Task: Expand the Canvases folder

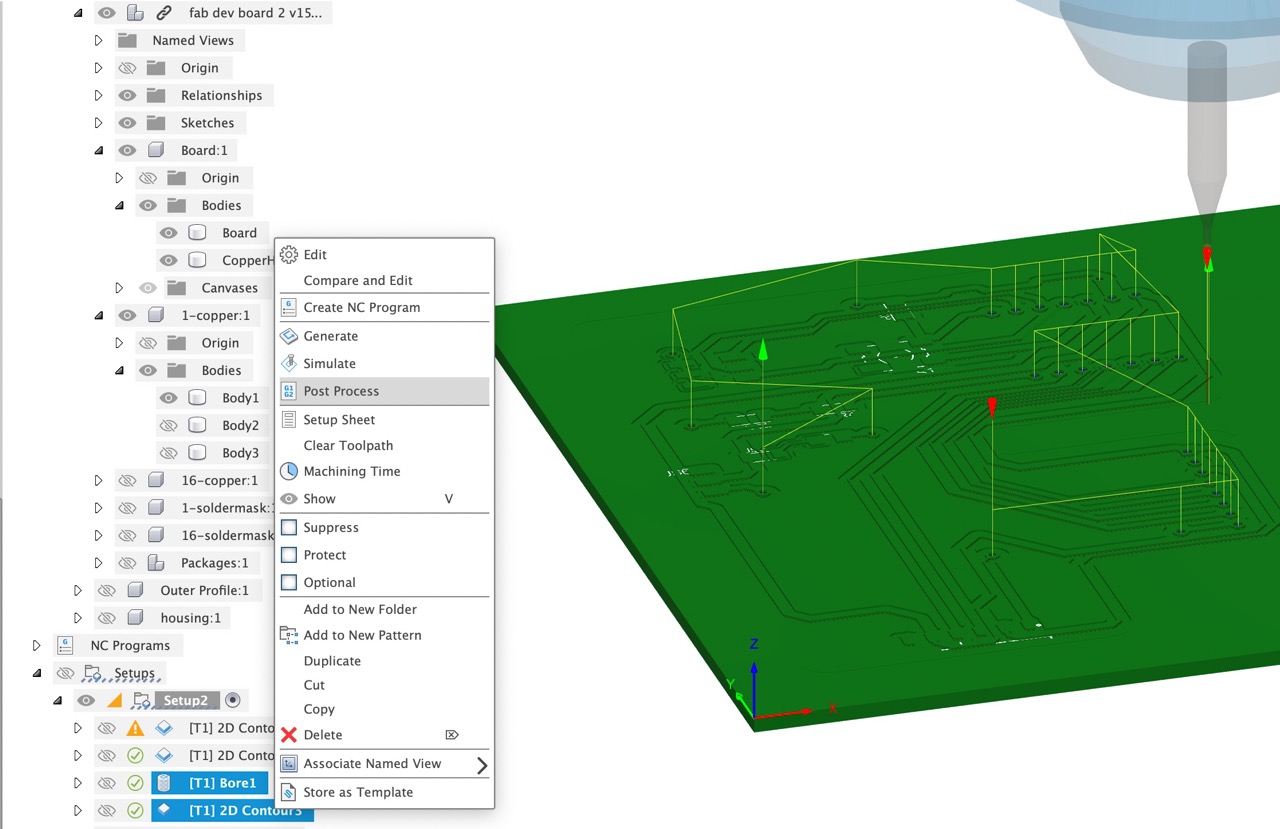Action: (119, 288)
